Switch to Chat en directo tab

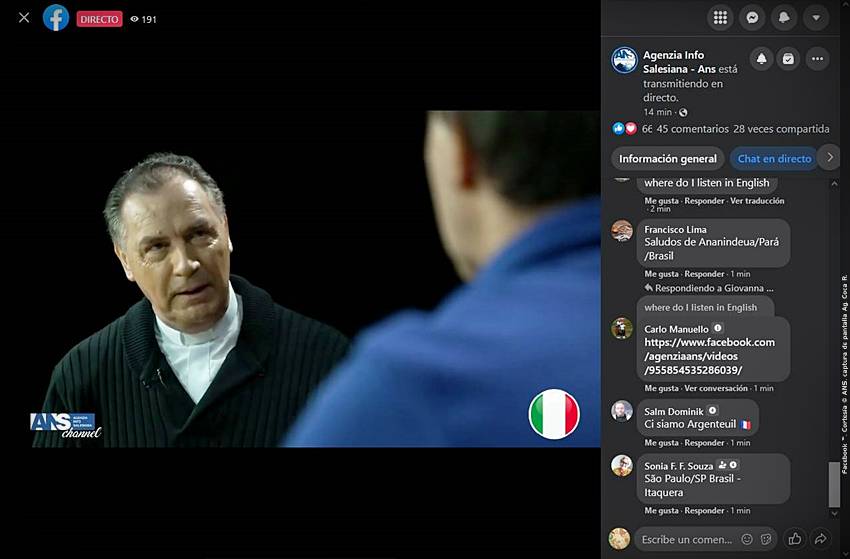[x=774, y=158]
